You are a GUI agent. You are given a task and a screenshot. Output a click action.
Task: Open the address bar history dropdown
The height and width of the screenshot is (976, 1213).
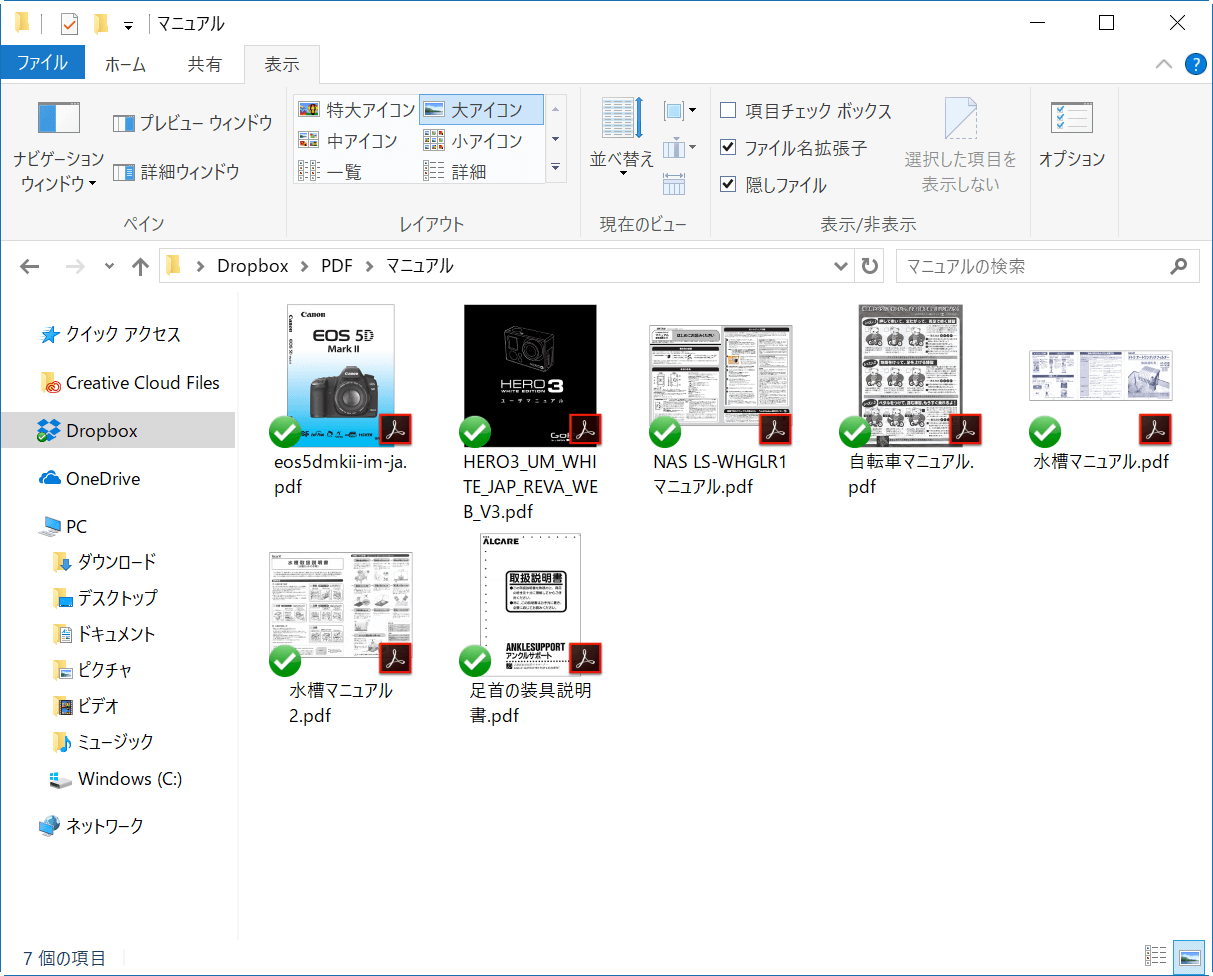click(842, 266)
